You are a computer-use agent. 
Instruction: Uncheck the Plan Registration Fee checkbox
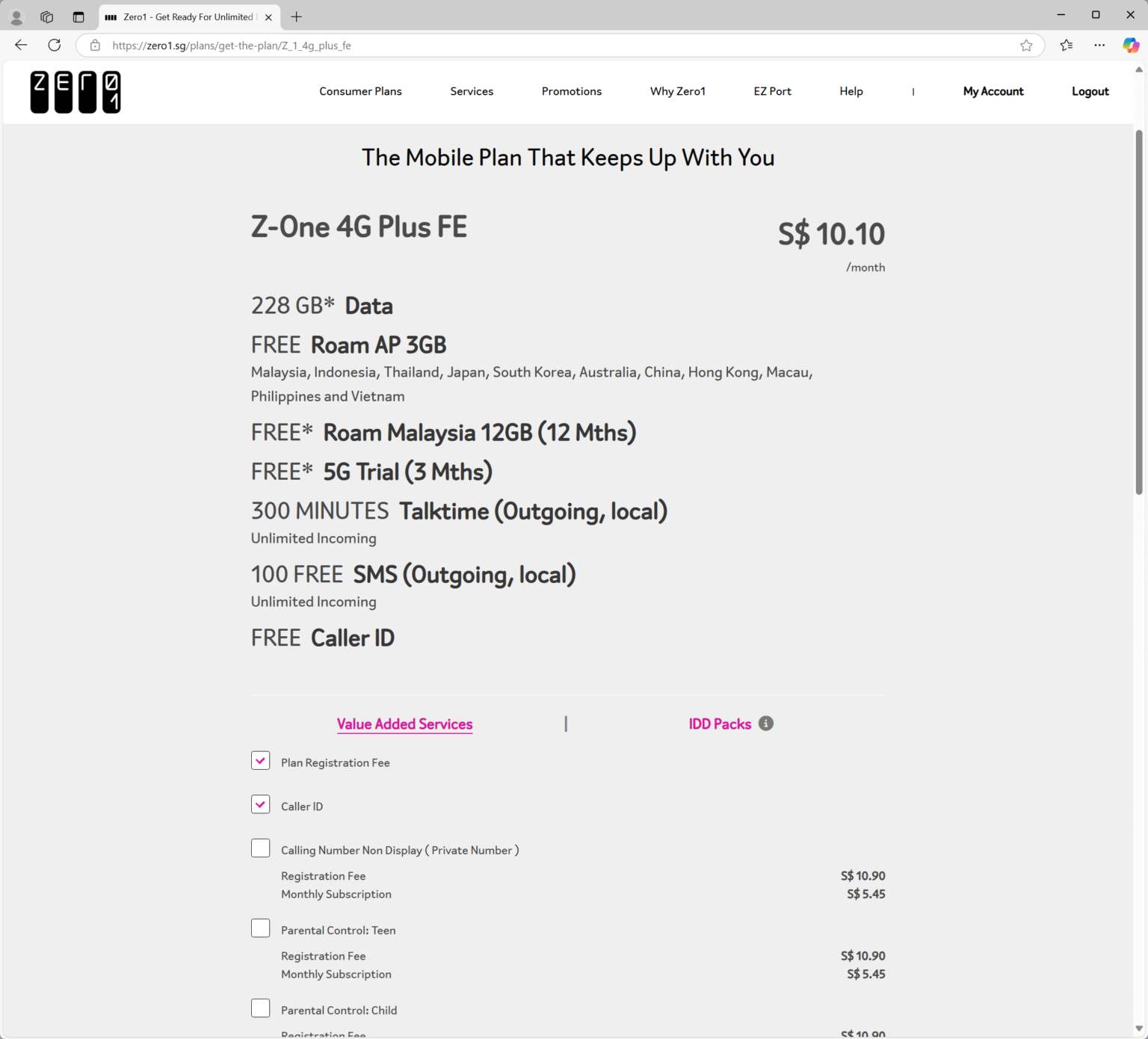[260, 760]
